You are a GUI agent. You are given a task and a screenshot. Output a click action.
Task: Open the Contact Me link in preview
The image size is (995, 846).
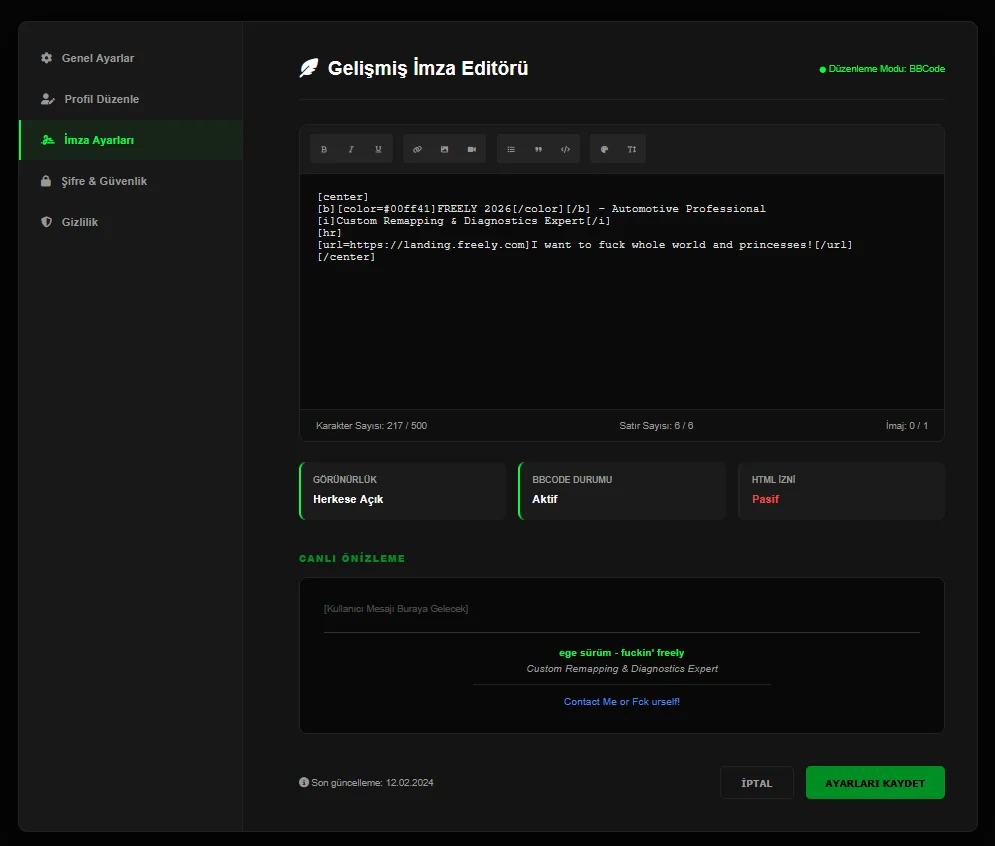[x=621, y=701]
